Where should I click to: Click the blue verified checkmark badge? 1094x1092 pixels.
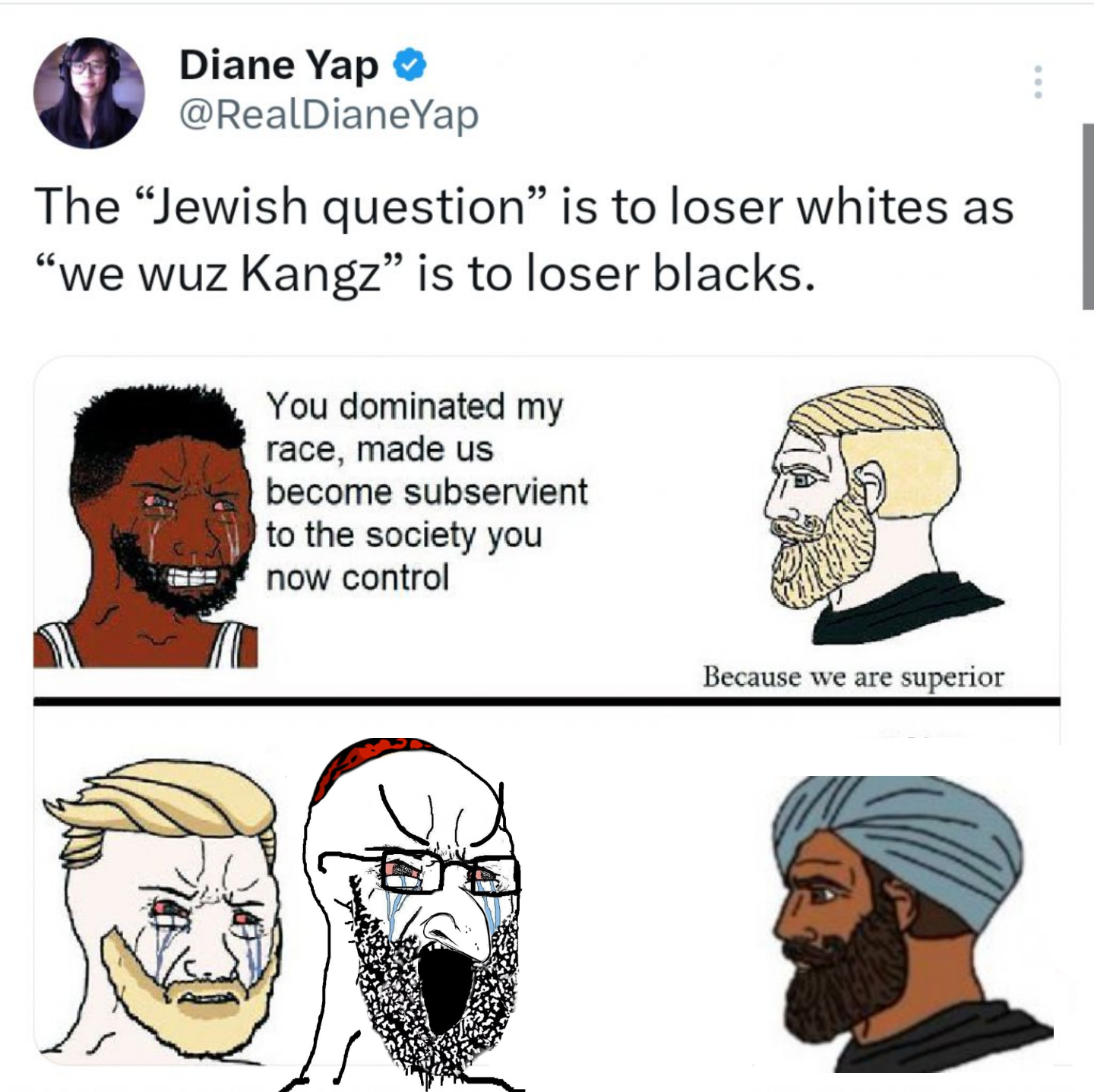coord(409,65)
